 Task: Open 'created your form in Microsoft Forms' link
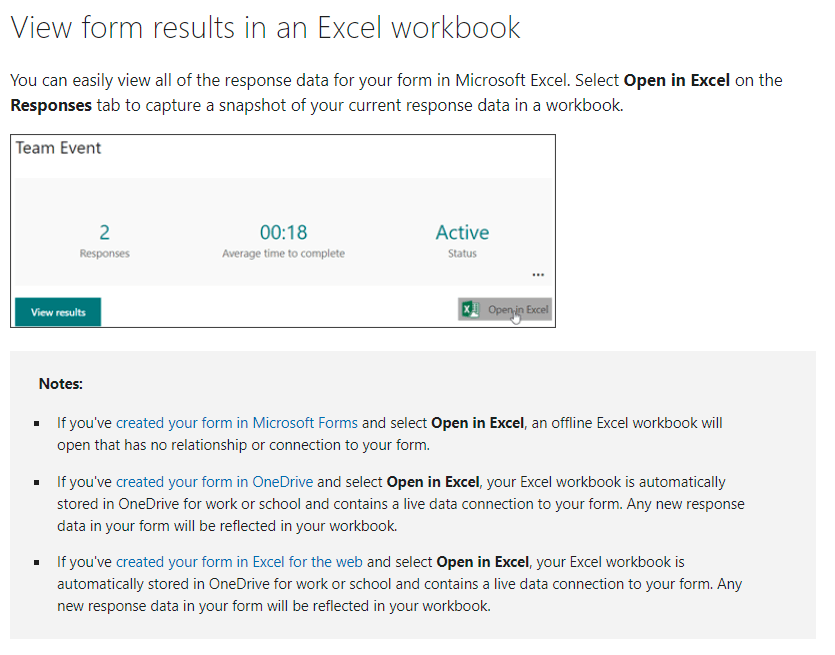click(x=237, y=423)
